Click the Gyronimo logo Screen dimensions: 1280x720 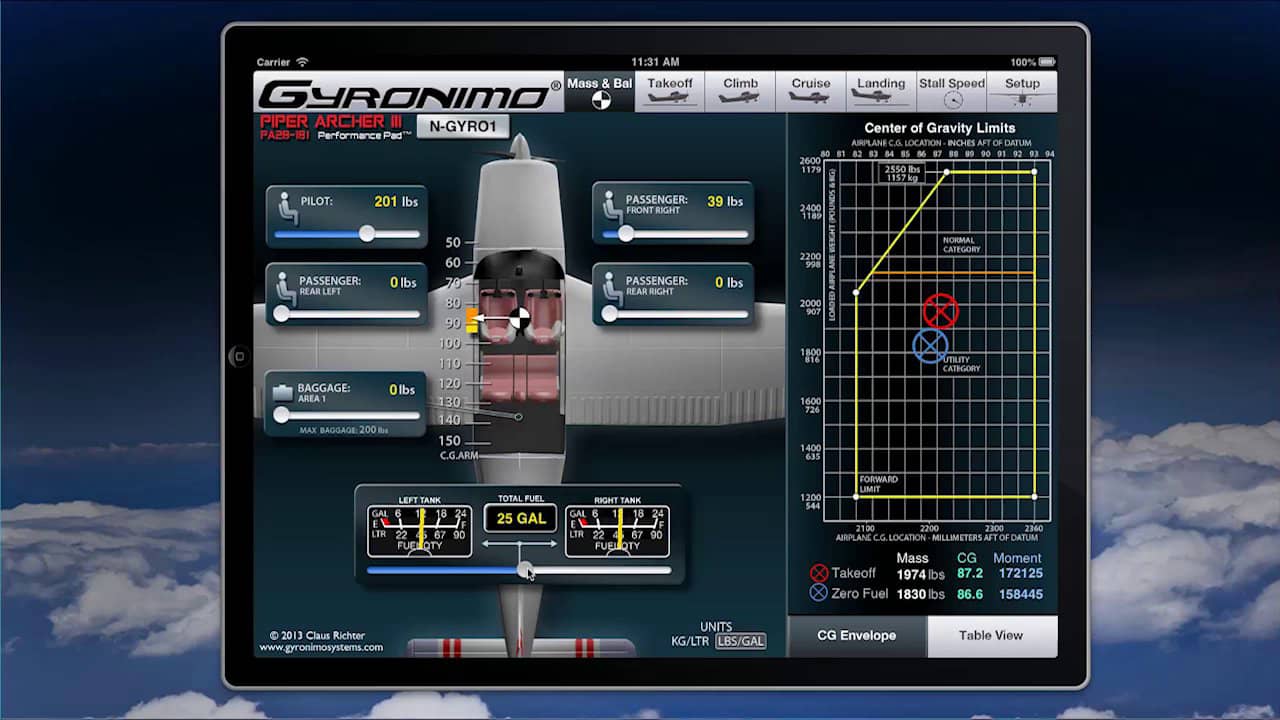pos(410,94)
